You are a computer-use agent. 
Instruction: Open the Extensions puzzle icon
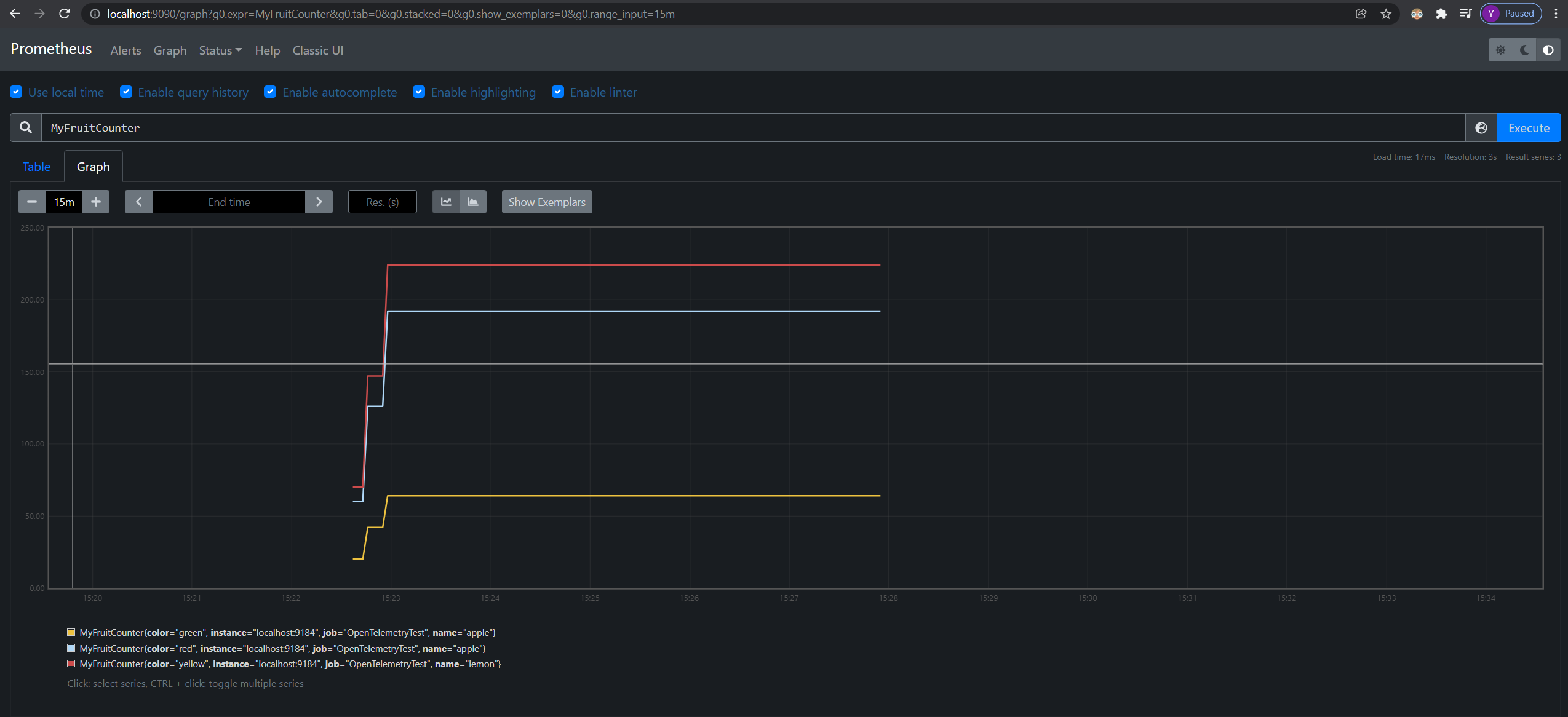pos(1441,14)
